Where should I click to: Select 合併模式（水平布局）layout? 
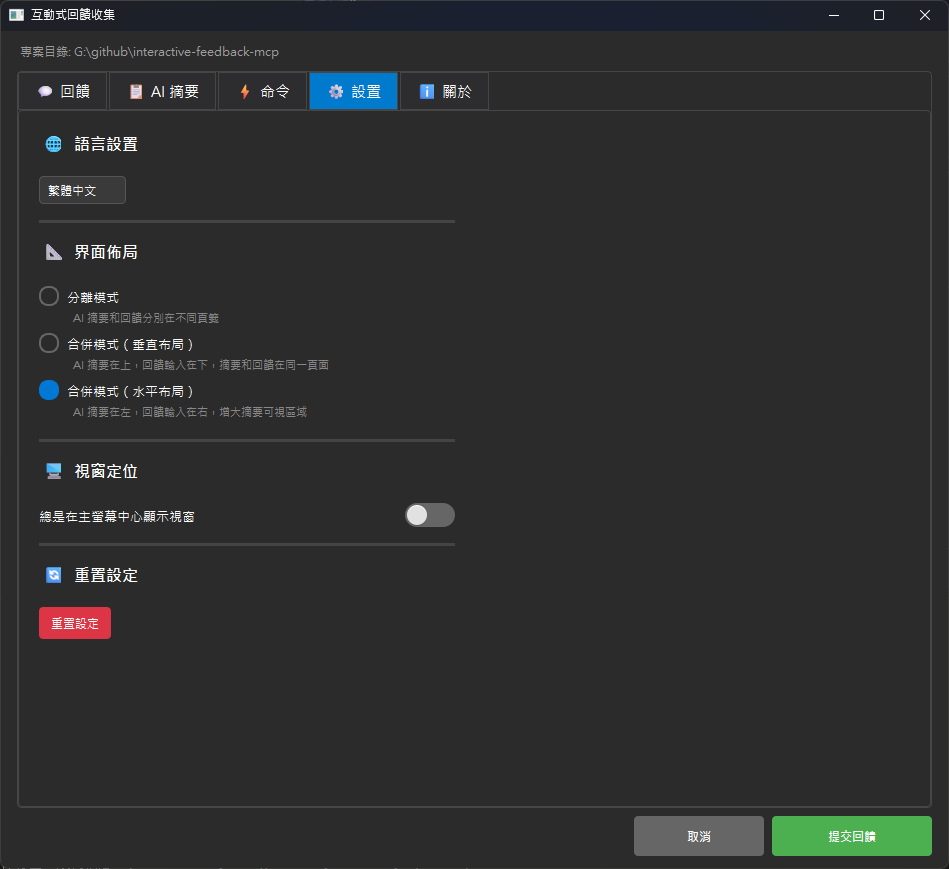[48, 389]
